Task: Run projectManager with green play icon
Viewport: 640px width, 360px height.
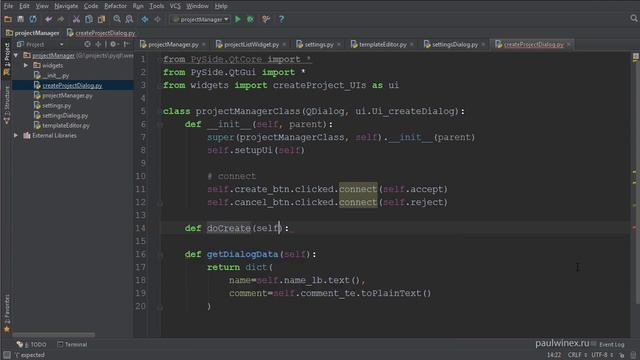Action: pos(238,19)
